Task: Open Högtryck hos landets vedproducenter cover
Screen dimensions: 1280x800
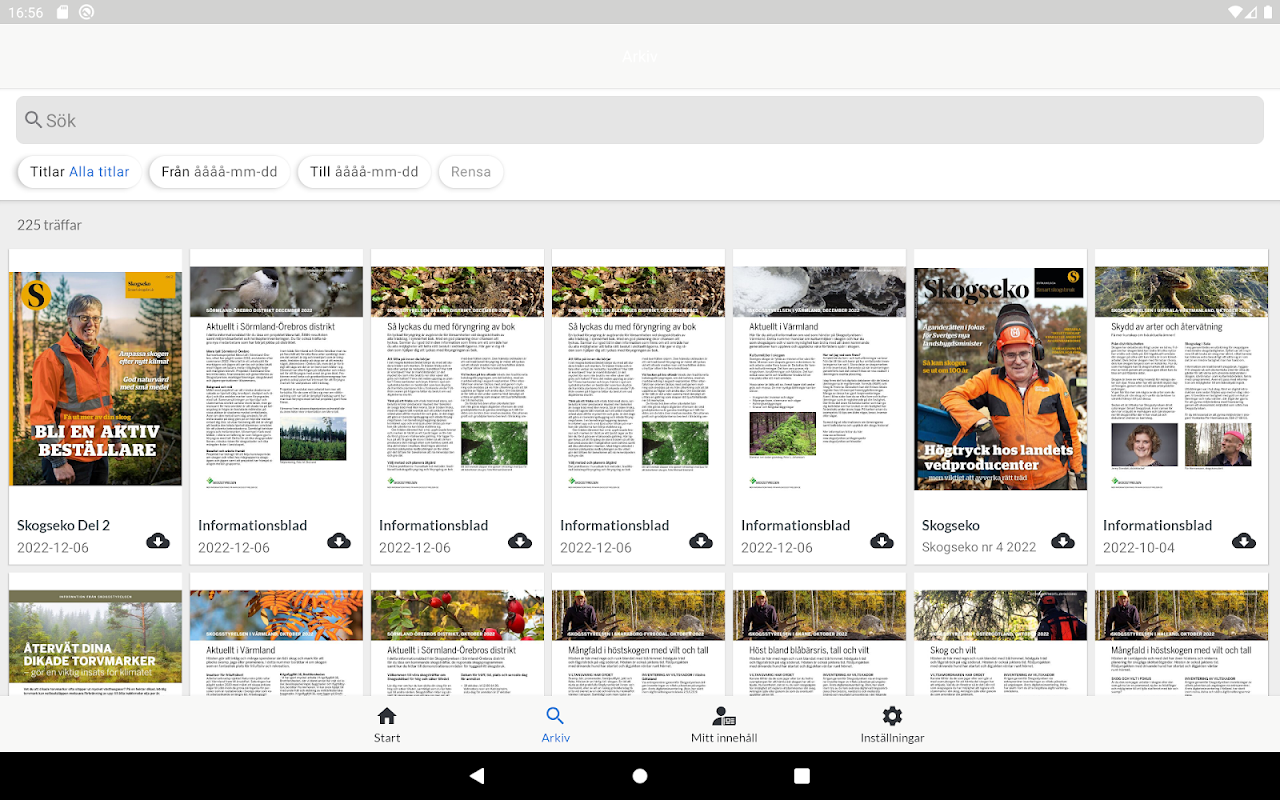Action: click(x=1001, y=378)
